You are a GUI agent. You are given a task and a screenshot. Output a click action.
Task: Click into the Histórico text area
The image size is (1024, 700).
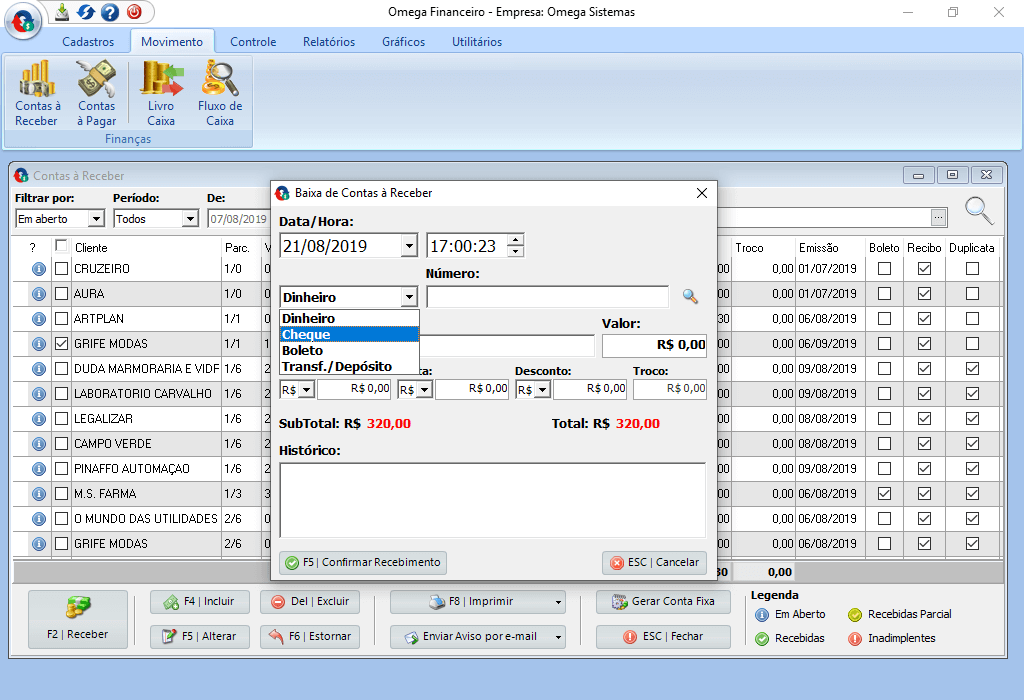[492, 498]
